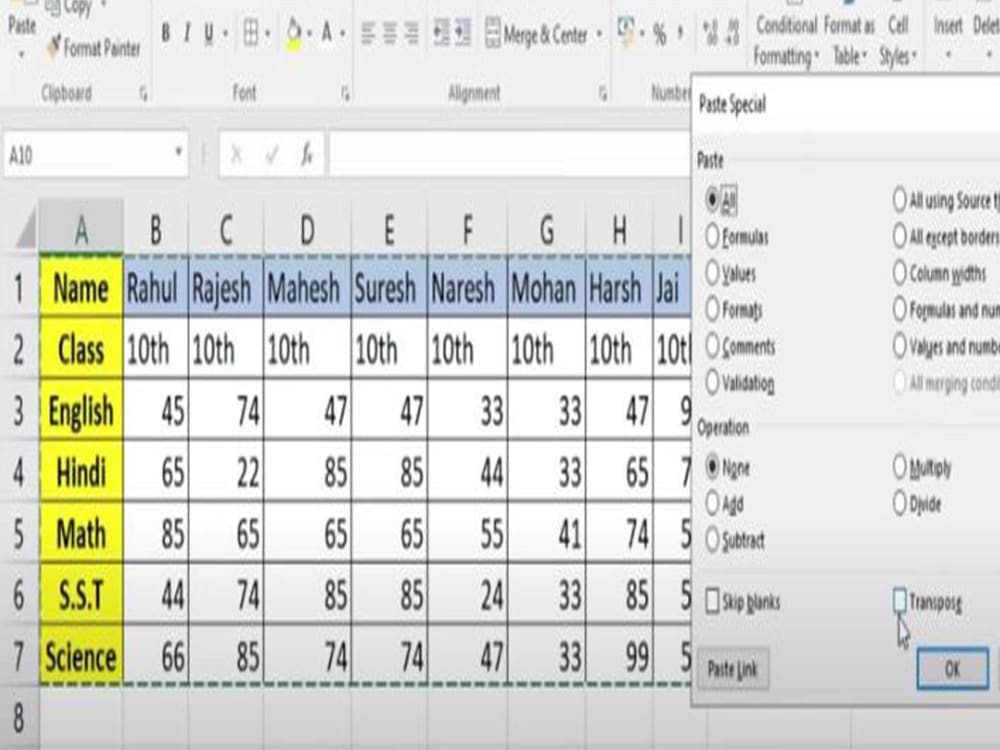Open the Font dialog launcher
Screen dimensions: 1000x750
click(x=345, y=95)
